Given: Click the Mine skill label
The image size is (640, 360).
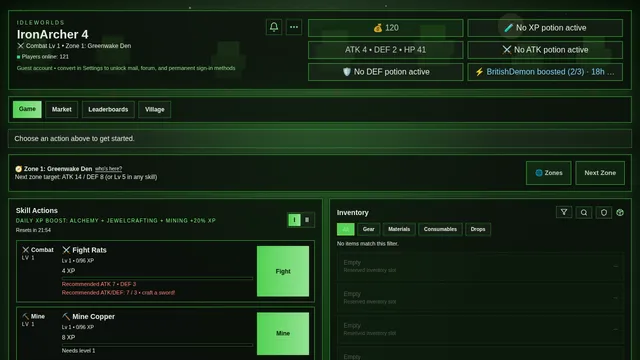Looking at the screenshot, I should click(33, 316).
